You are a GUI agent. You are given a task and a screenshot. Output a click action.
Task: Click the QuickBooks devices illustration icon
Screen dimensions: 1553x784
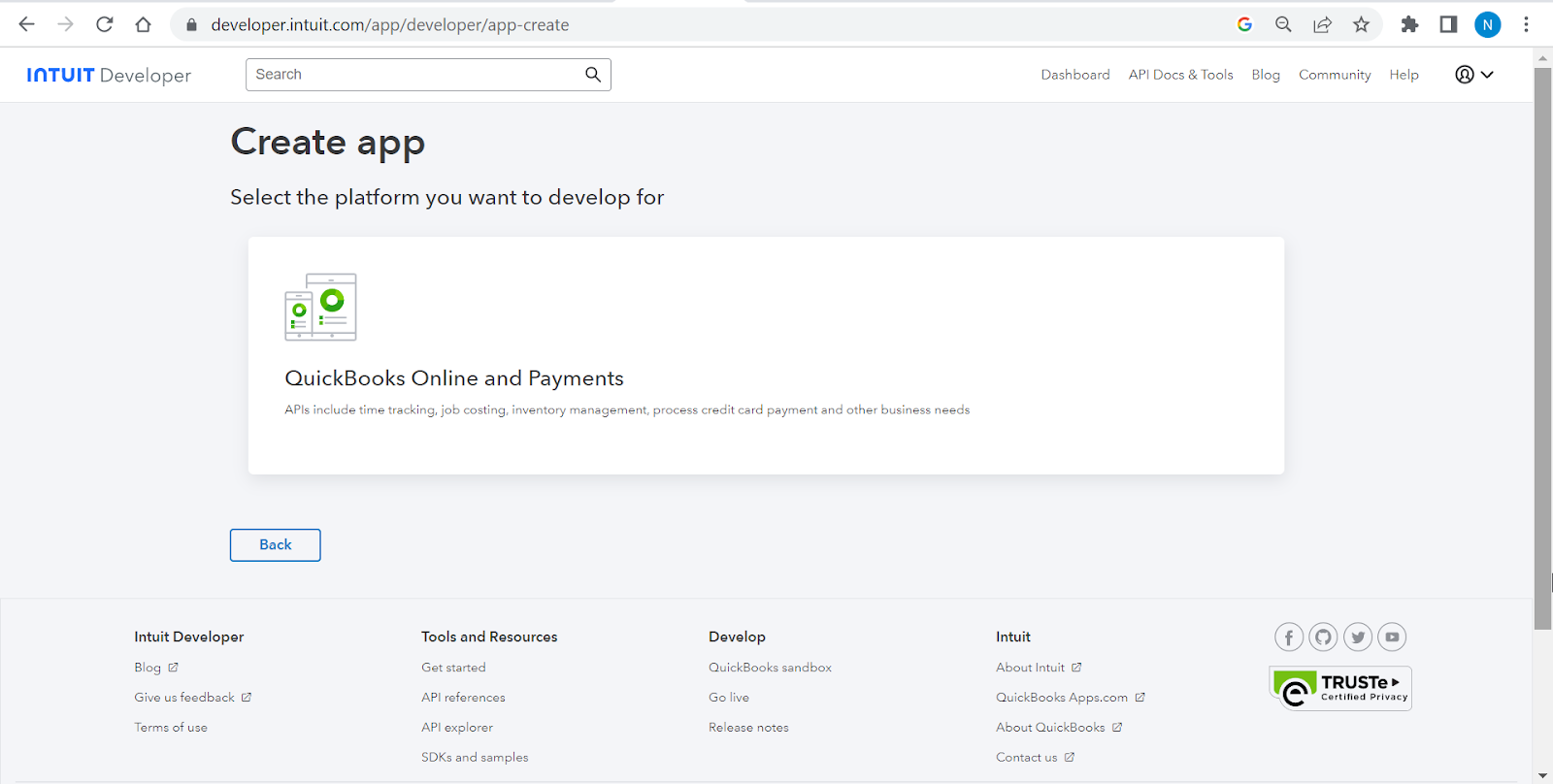click(x=320, y=307)
